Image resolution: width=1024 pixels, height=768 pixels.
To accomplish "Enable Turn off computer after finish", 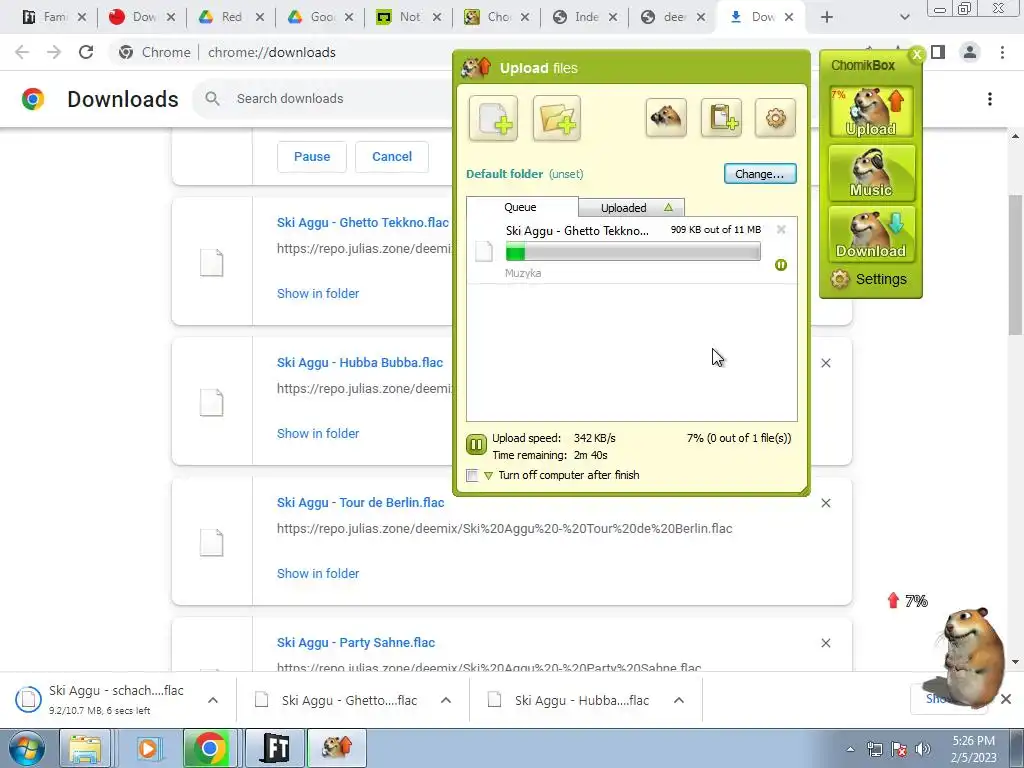I will point(472,475).
